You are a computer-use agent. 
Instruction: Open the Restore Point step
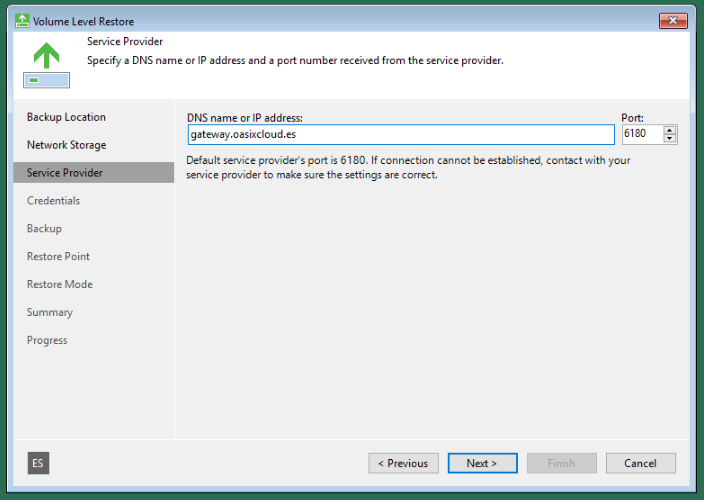point(58,257)
